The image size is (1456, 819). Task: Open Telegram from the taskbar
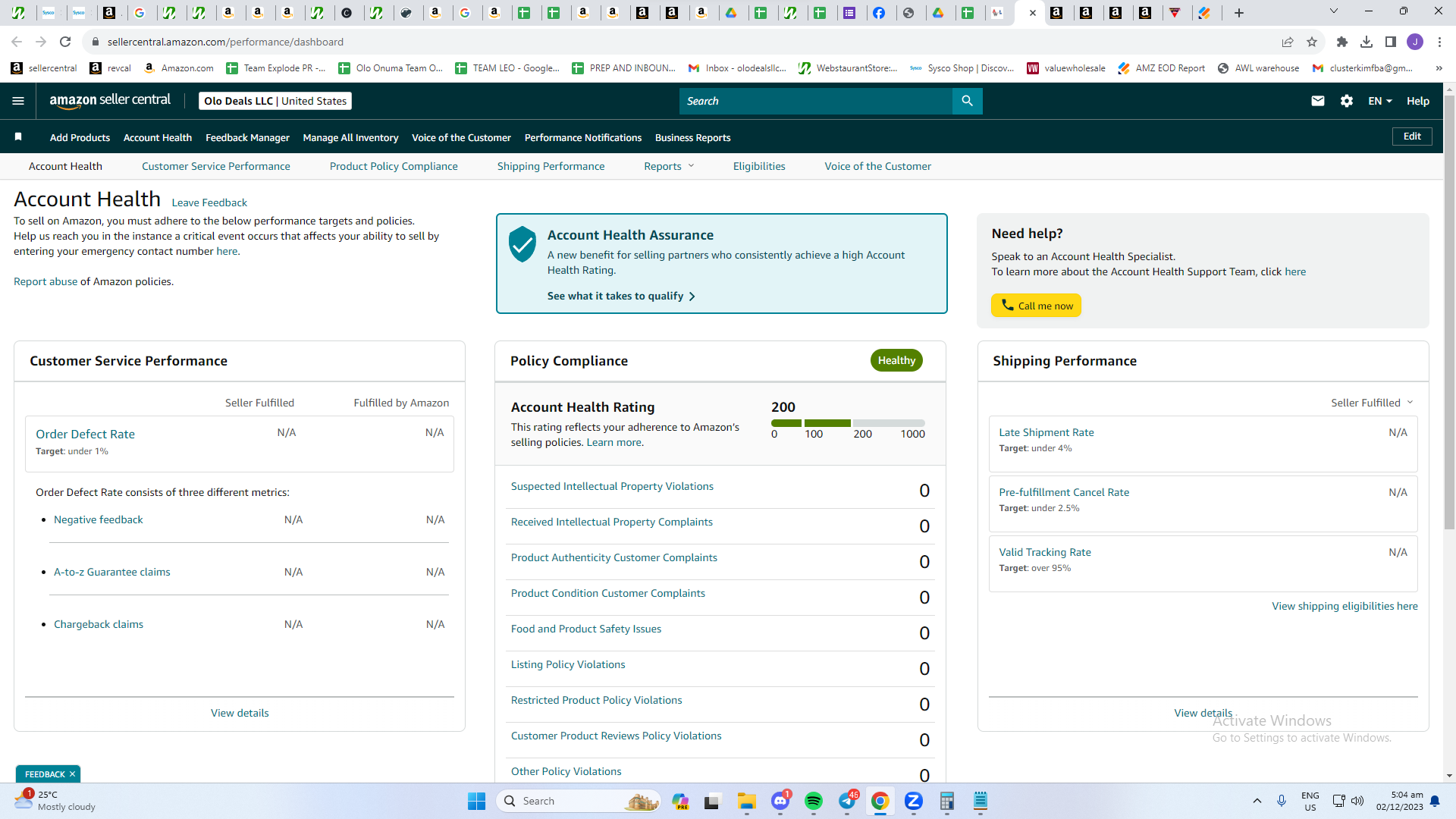(x=847, y=801)
